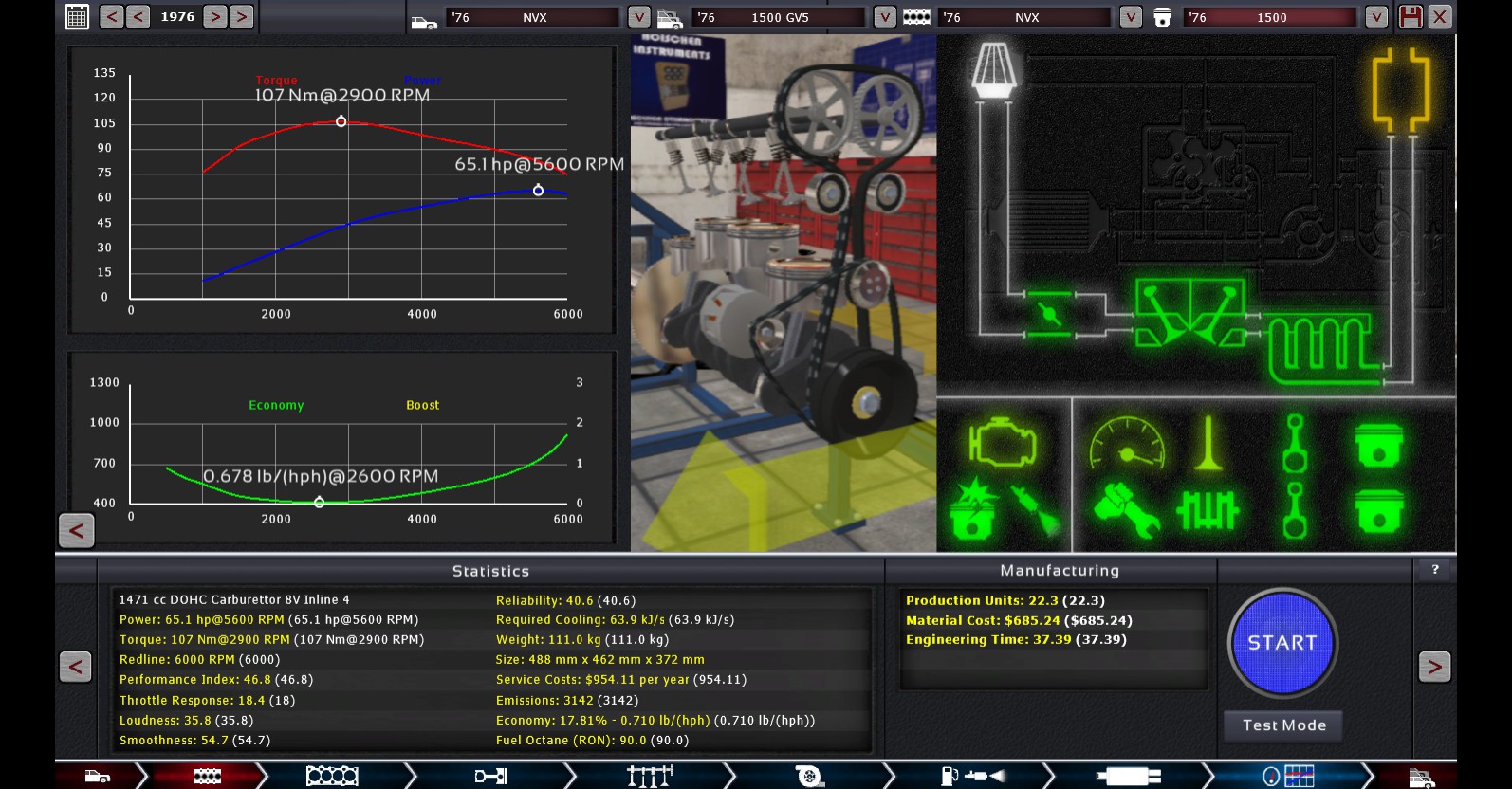Click the peak power marker at 5600 RPM
The width and height of the screenshot is (1512, 789).
538,191
